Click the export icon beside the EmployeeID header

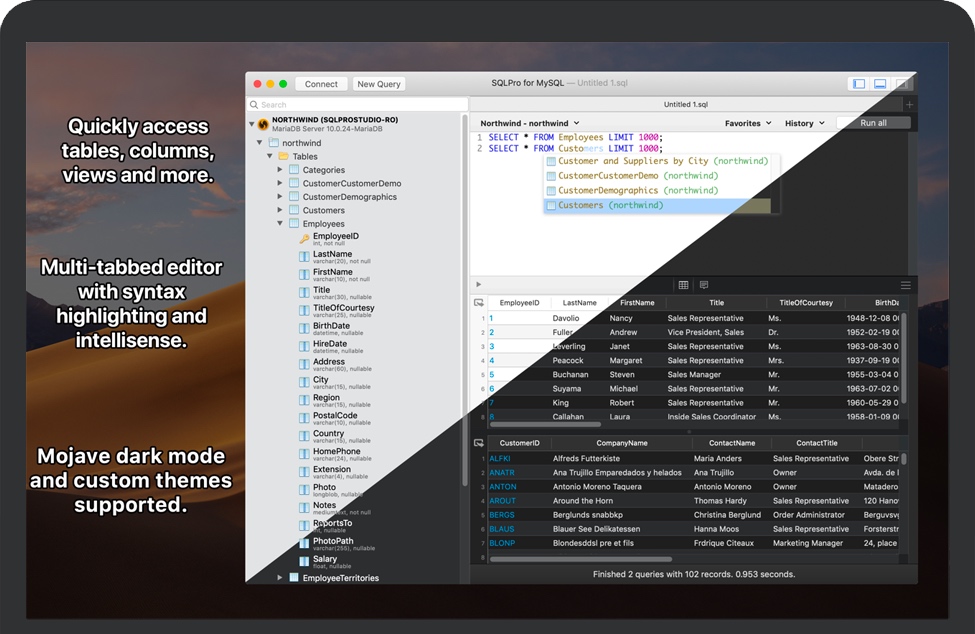479,302
